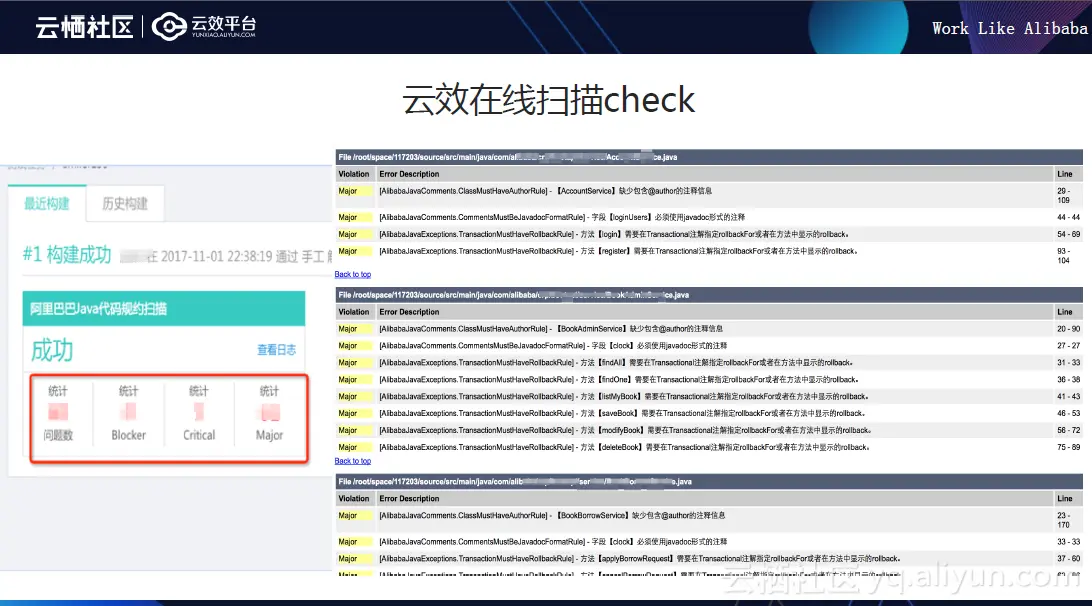This screenshot has height=606, width=1092.
Task: Click the 云效在线扫描check slide title
Action: (x=549, y=100)
